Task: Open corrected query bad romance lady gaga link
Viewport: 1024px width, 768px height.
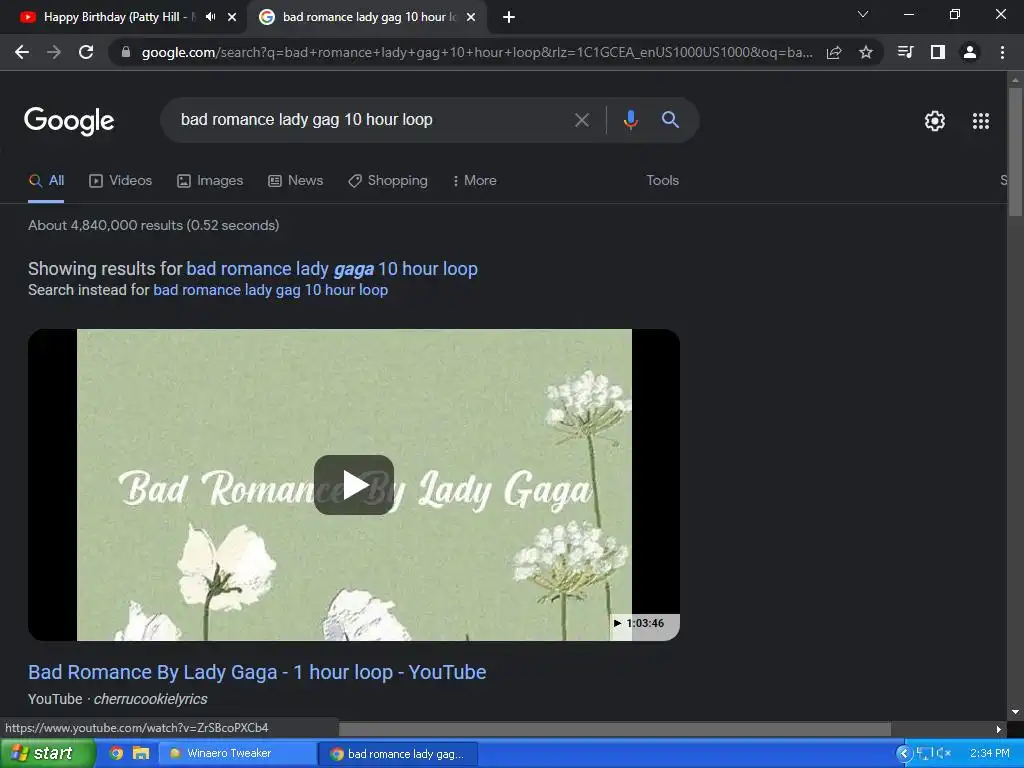Action: click(x=332, y=269)
